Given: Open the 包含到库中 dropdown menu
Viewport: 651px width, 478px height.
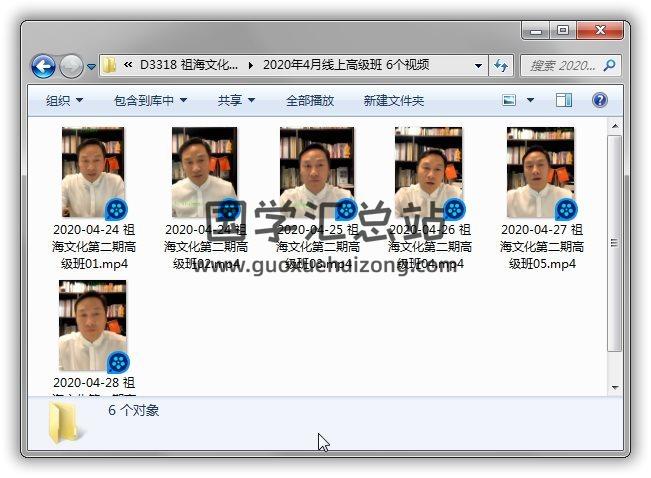Looking at the screenshot, I should [x=150, y=101].
